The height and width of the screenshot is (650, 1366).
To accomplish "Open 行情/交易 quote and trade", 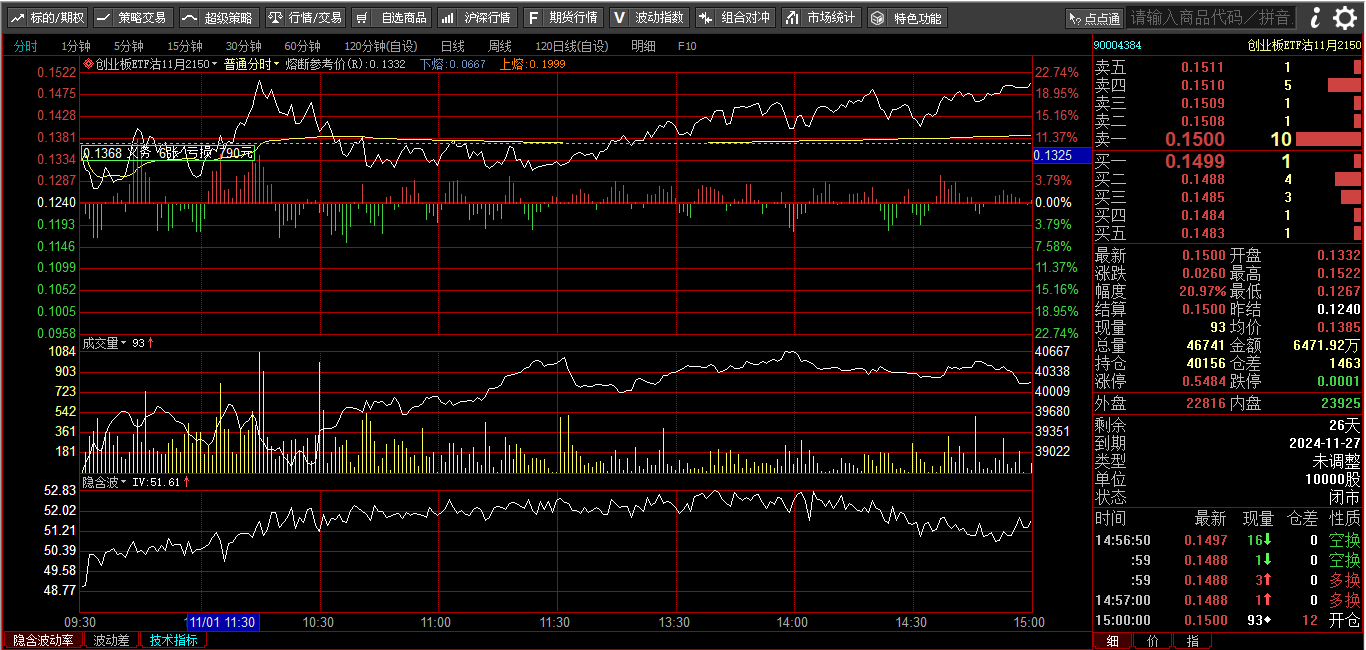I will pyautogui.click(x=305, y=18).
